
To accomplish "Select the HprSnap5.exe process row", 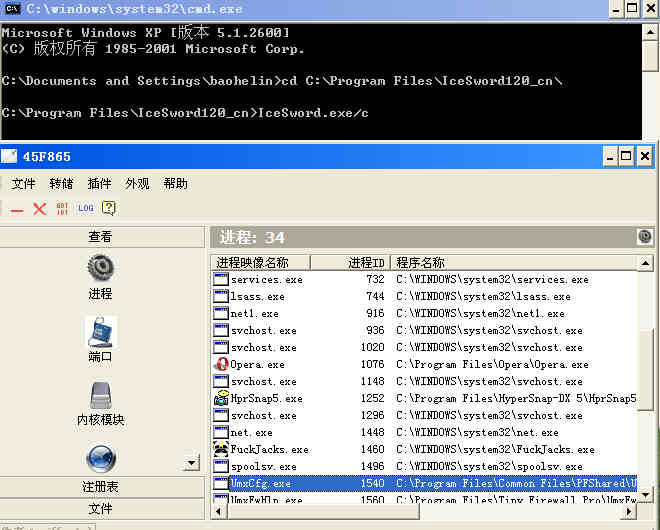I will pos(424,398).
